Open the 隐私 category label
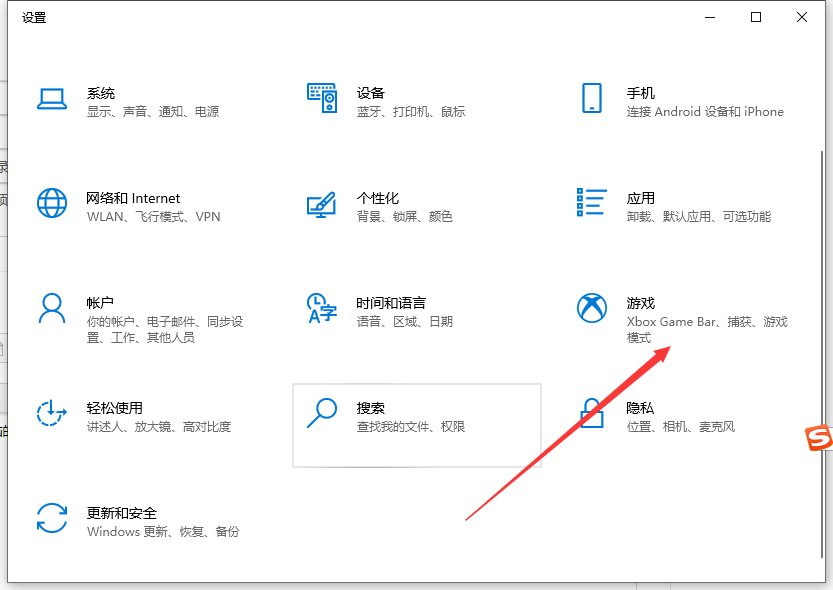 [641, 408]
